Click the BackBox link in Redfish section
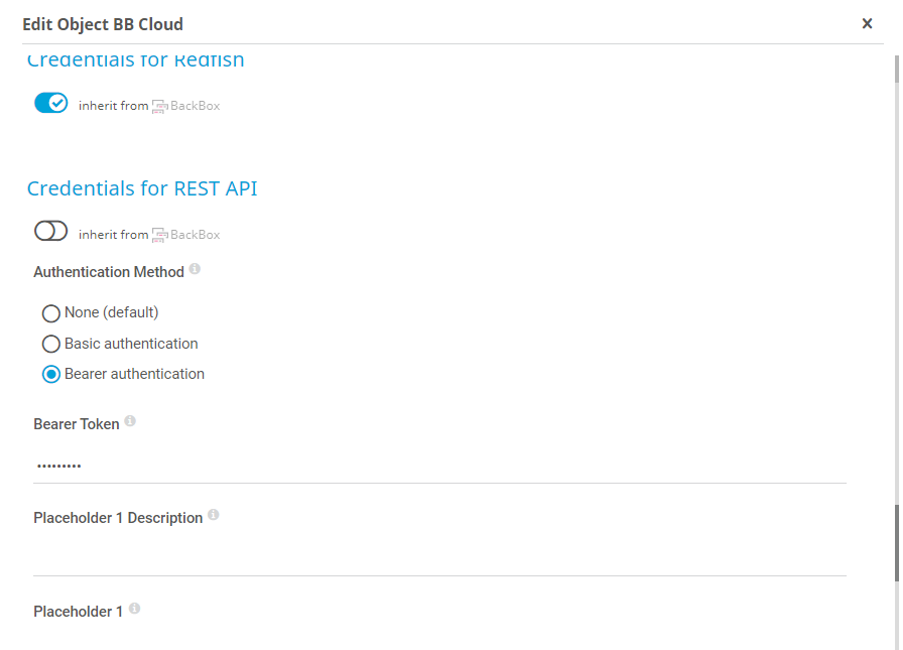903x650 pixels. [x=195, y=106]
